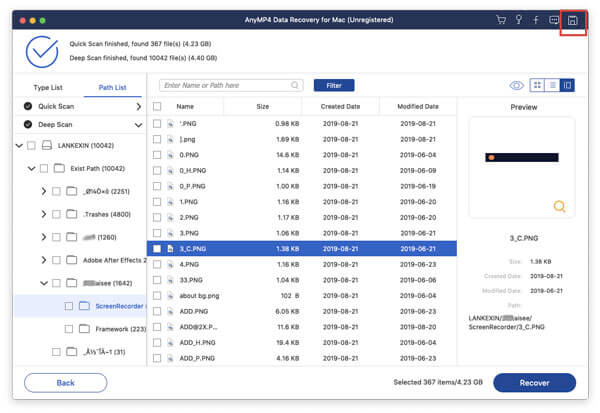Click the Recover button
Image resolution: width=600 pixels, height=413 pixels.
pyautogui.click(x=535, y=383)
